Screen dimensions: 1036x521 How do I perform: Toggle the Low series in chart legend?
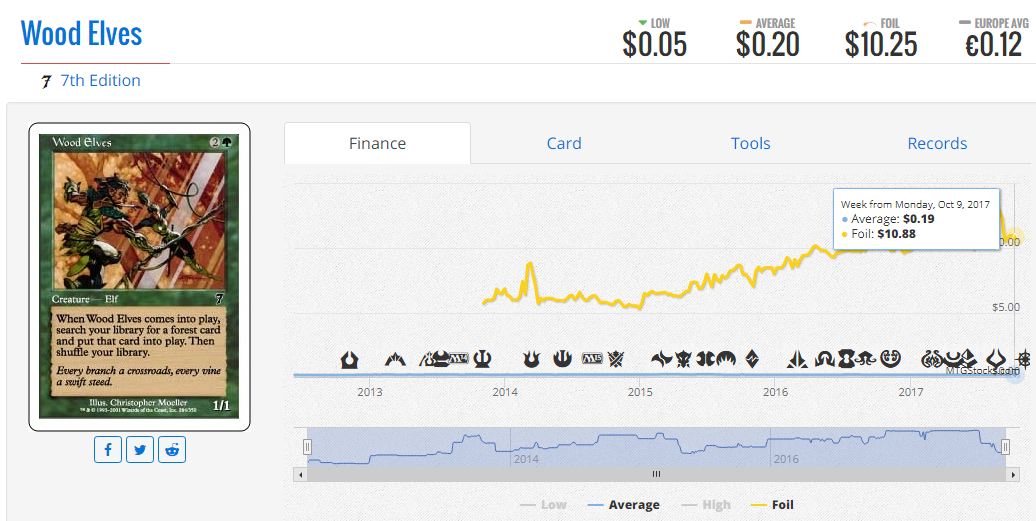(544, 504)
